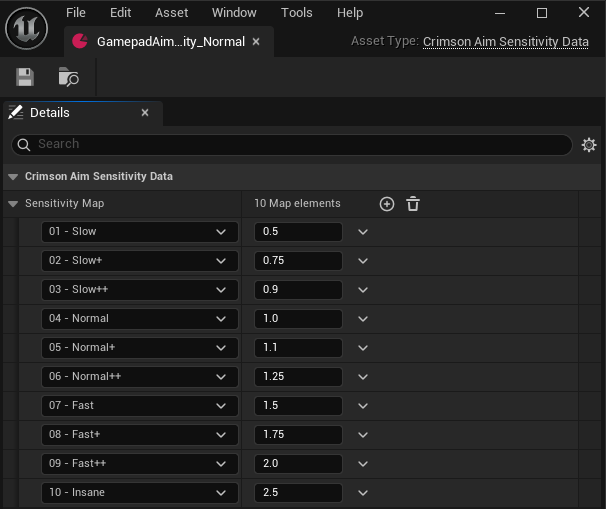Open Details panel settings gear
The image size is (606, 509).
pos(589,145)
